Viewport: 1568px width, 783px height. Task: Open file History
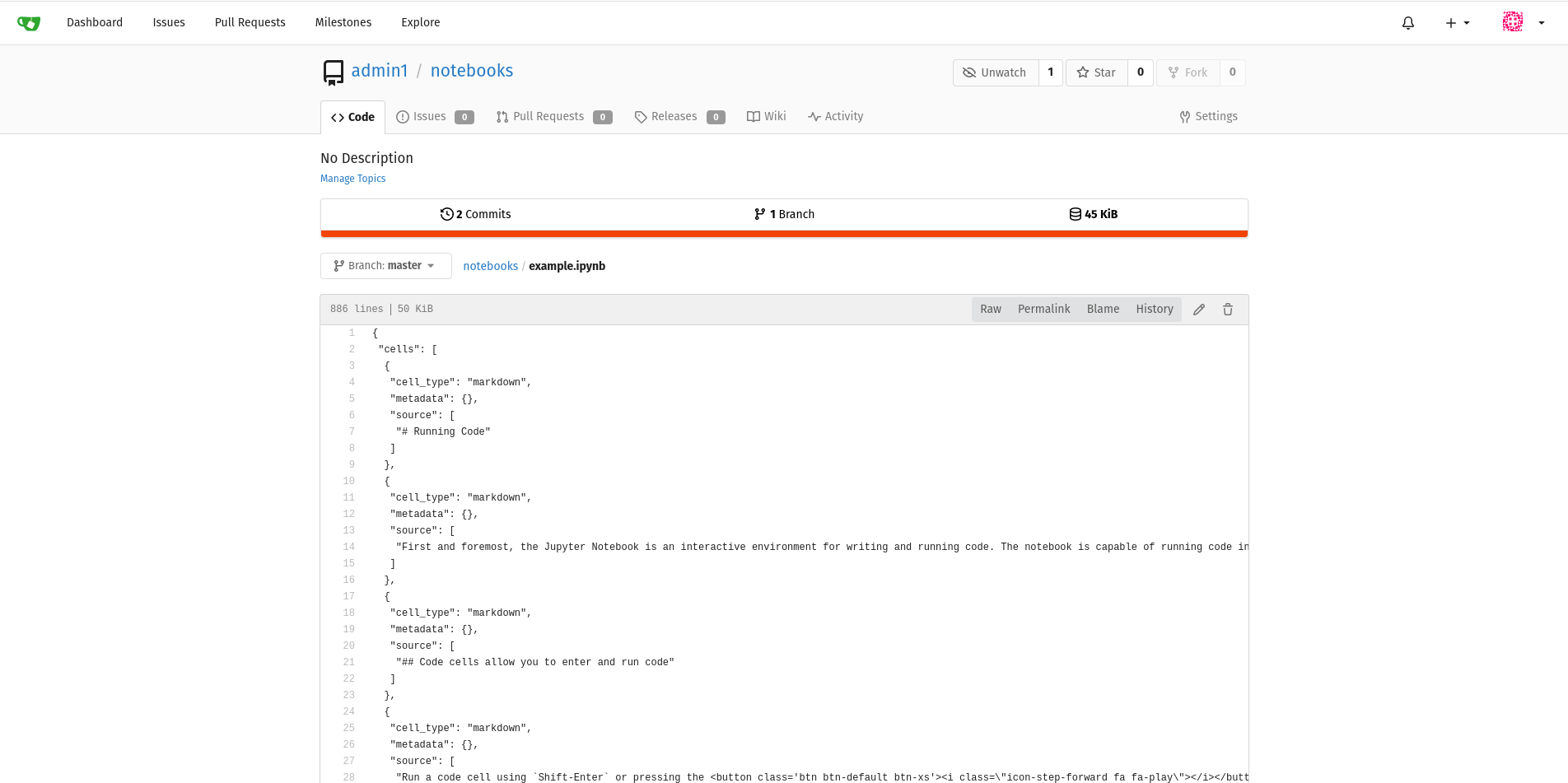[x=1155, y=310]
